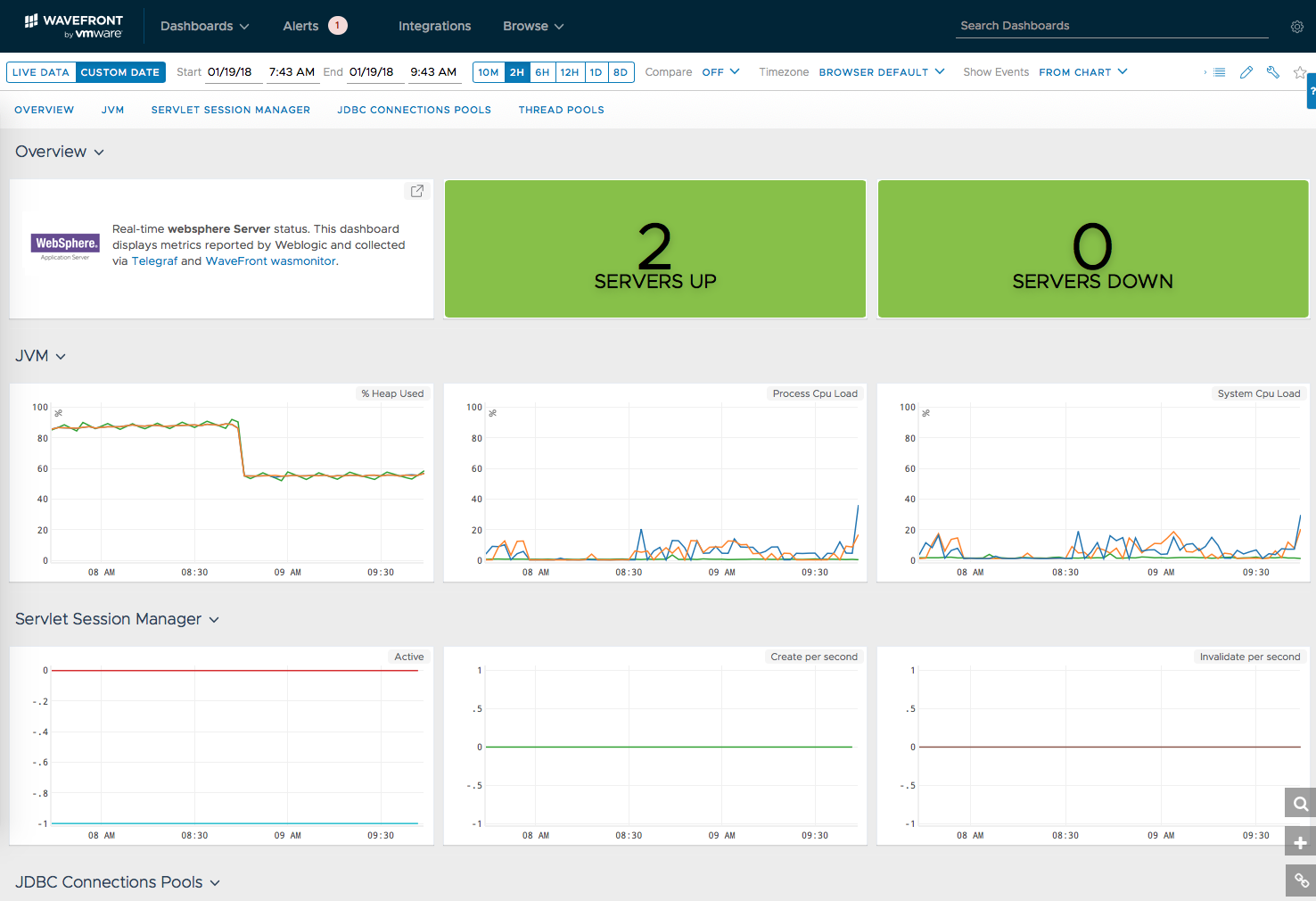Screen dimensions: 1316x901
Task: Open the Timezone Browser Default dropdown
Action: point(881,72)
